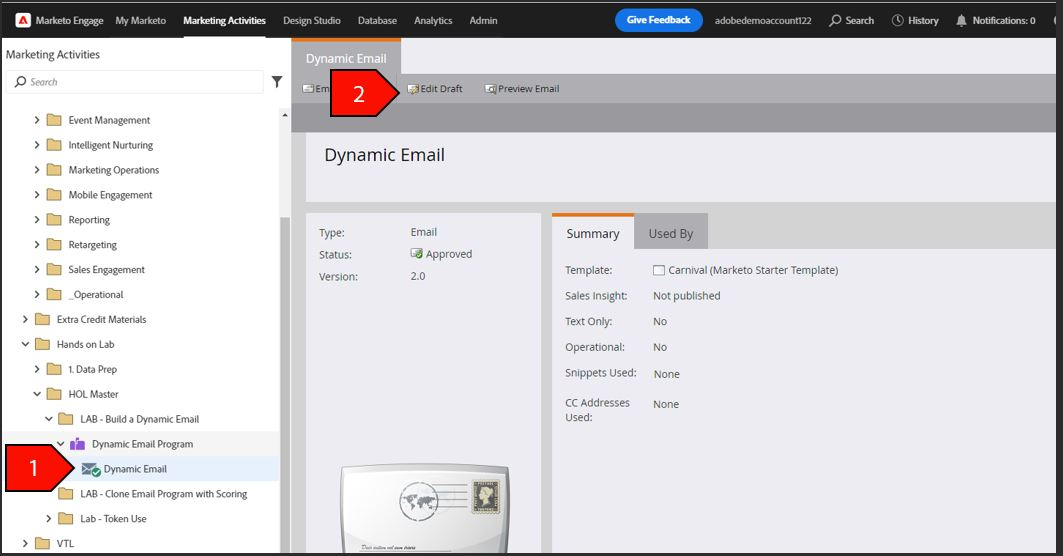Viewport: 1063px width, 556px height.
Task: Click the tree scrollbar up arrow
Action: [285, 115]
